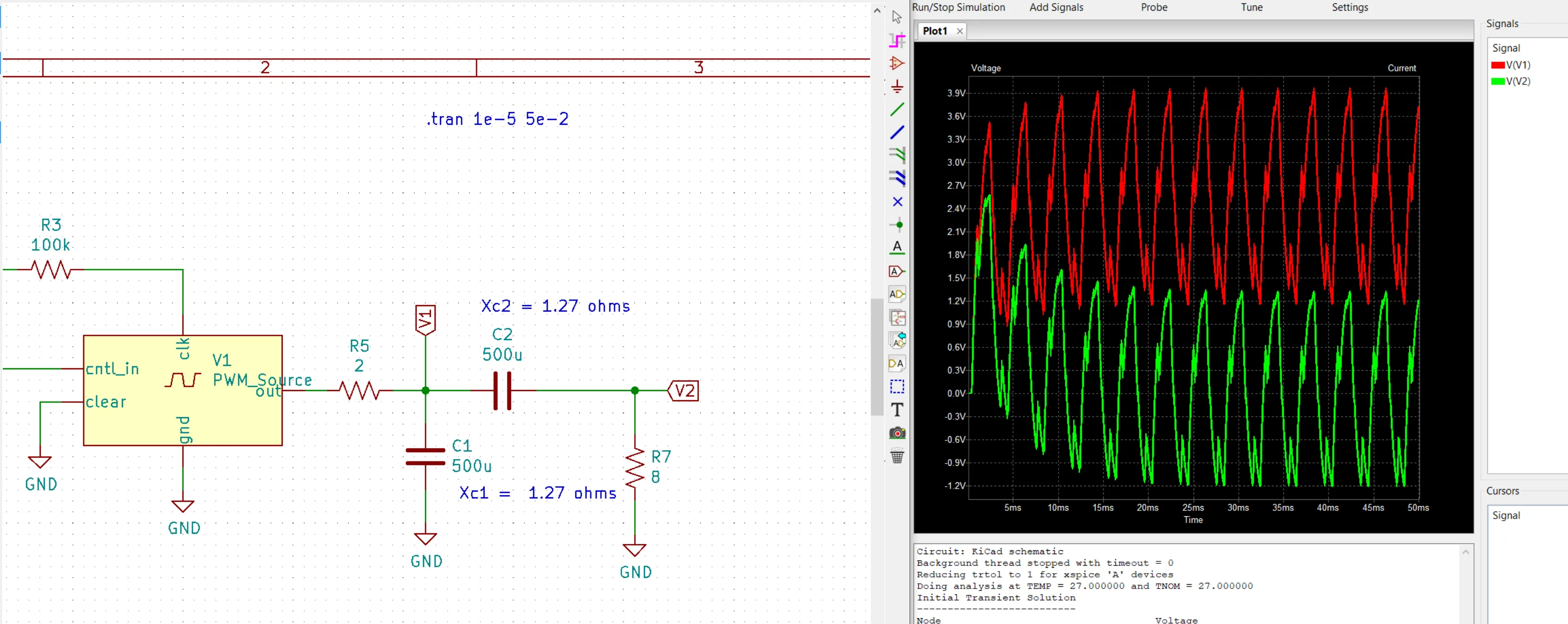Select the no-connect flag tool
Image resolution: width=1568 pixels, height=624 pixels.
896,202
